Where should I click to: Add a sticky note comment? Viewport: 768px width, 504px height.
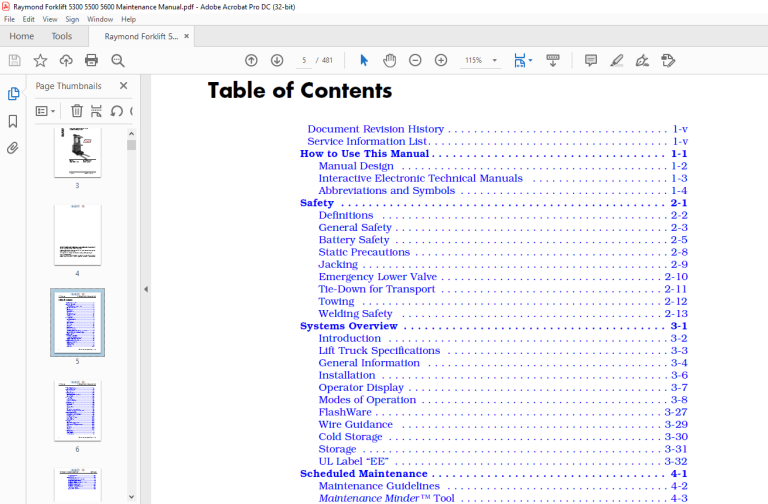(591, 60)
